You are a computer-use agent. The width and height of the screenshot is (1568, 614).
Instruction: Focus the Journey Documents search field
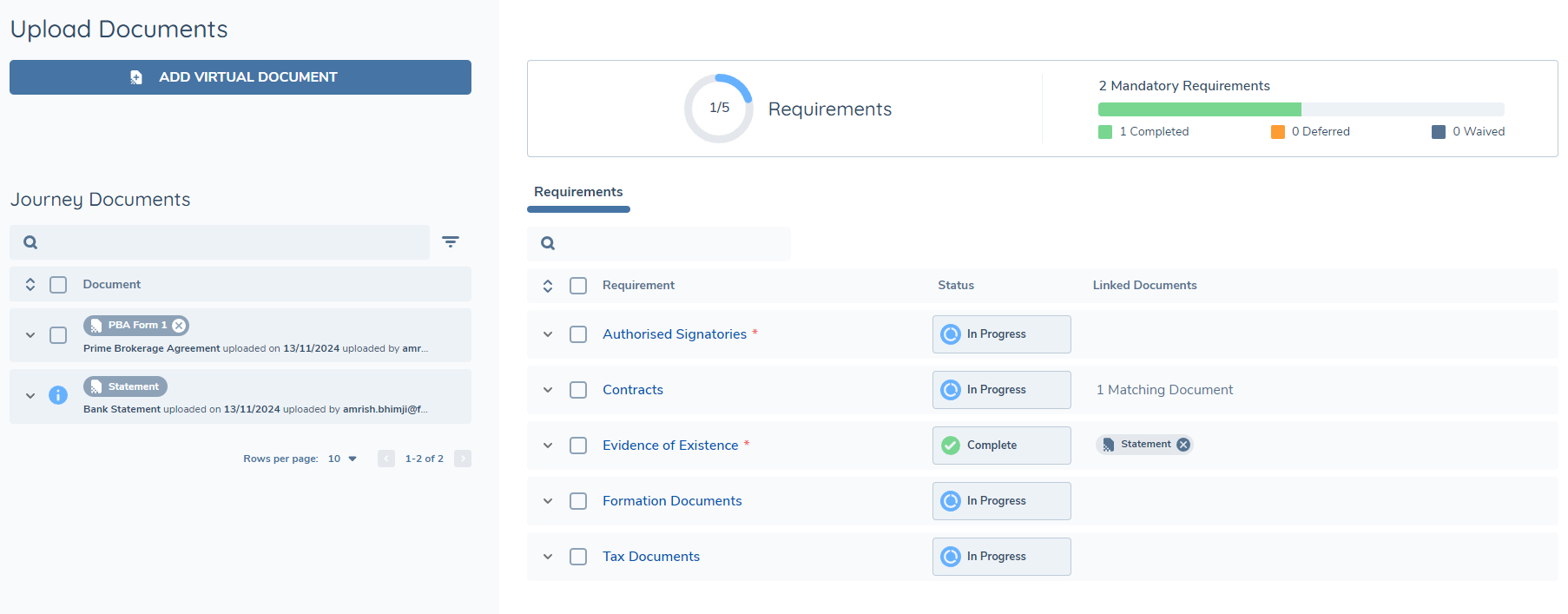pos(220,242)
